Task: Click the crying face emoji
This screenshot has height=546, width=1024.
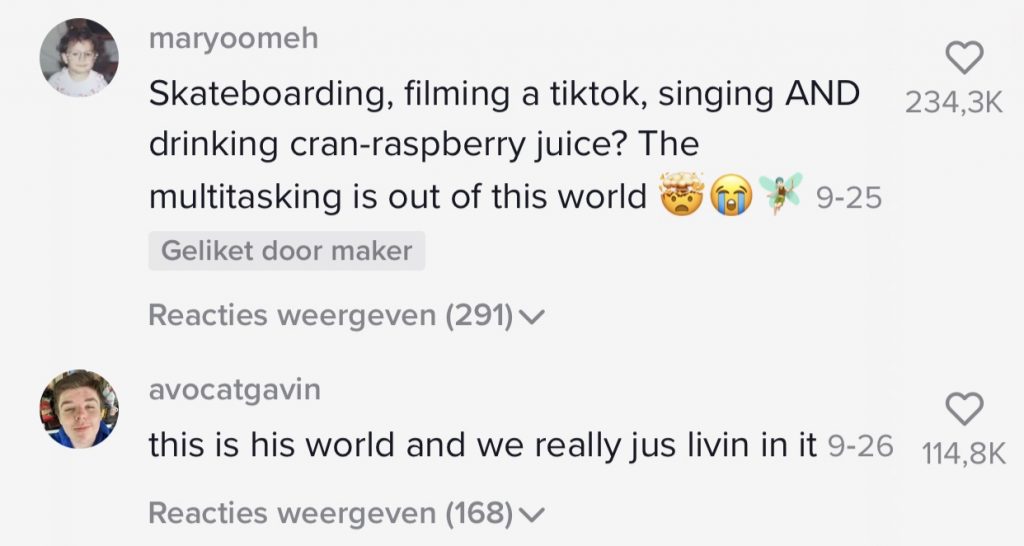Action: click(x=731, y=196)
